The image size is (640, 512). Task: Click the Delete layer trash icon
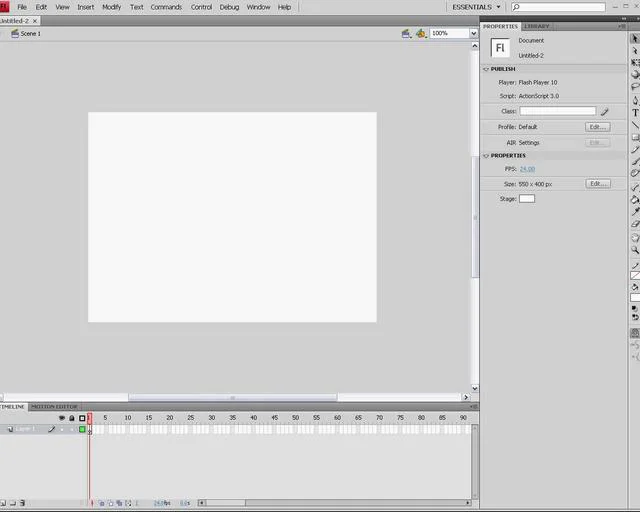point(22,503)
